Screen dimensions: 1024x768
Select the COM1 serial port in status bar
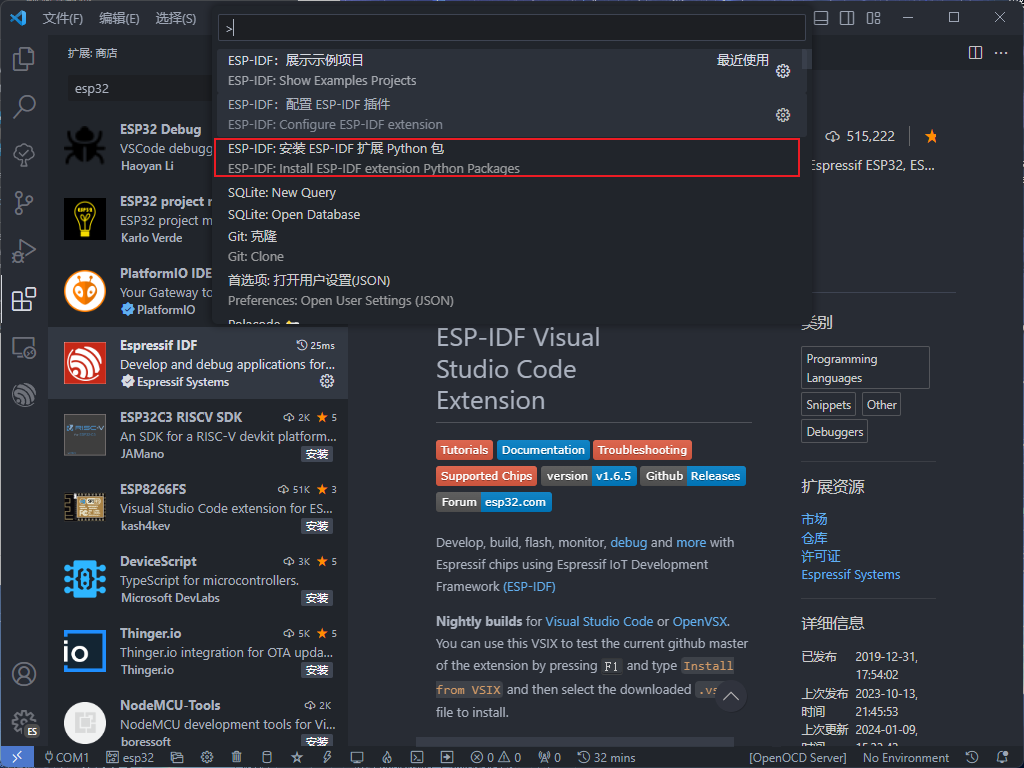tap(66, 758)
